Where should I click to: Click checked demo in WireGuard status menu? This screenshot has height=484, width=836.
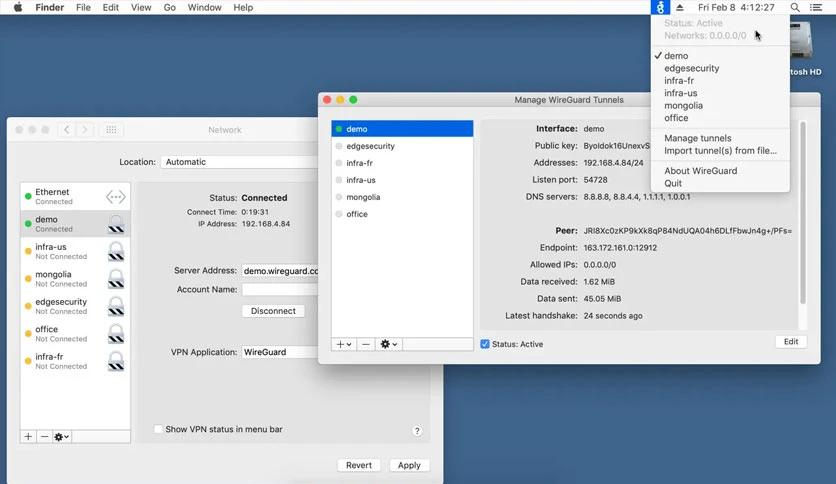[720, 55]
